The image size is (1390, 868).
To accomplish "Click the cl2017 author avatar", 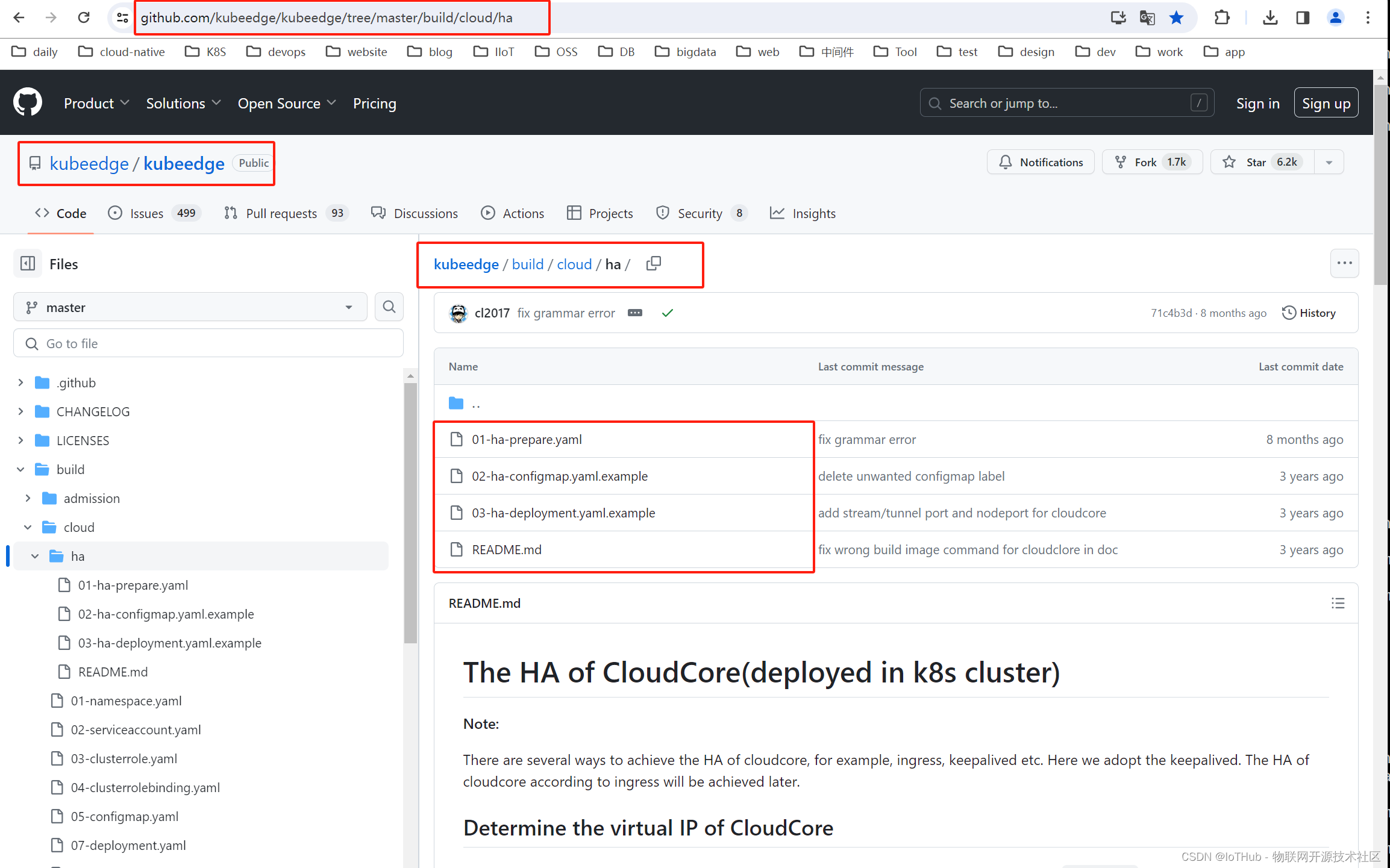I will coord(459,313).
